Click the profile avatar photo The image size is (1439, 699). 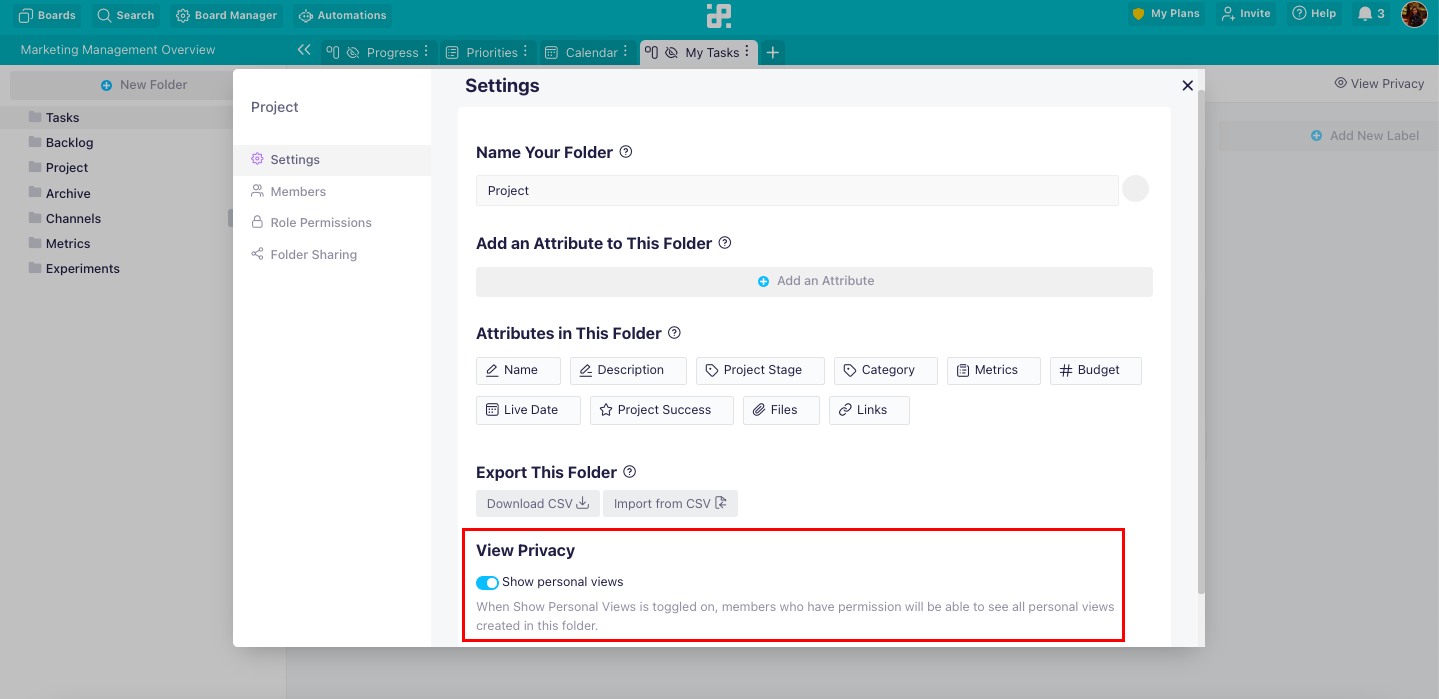1414,14
